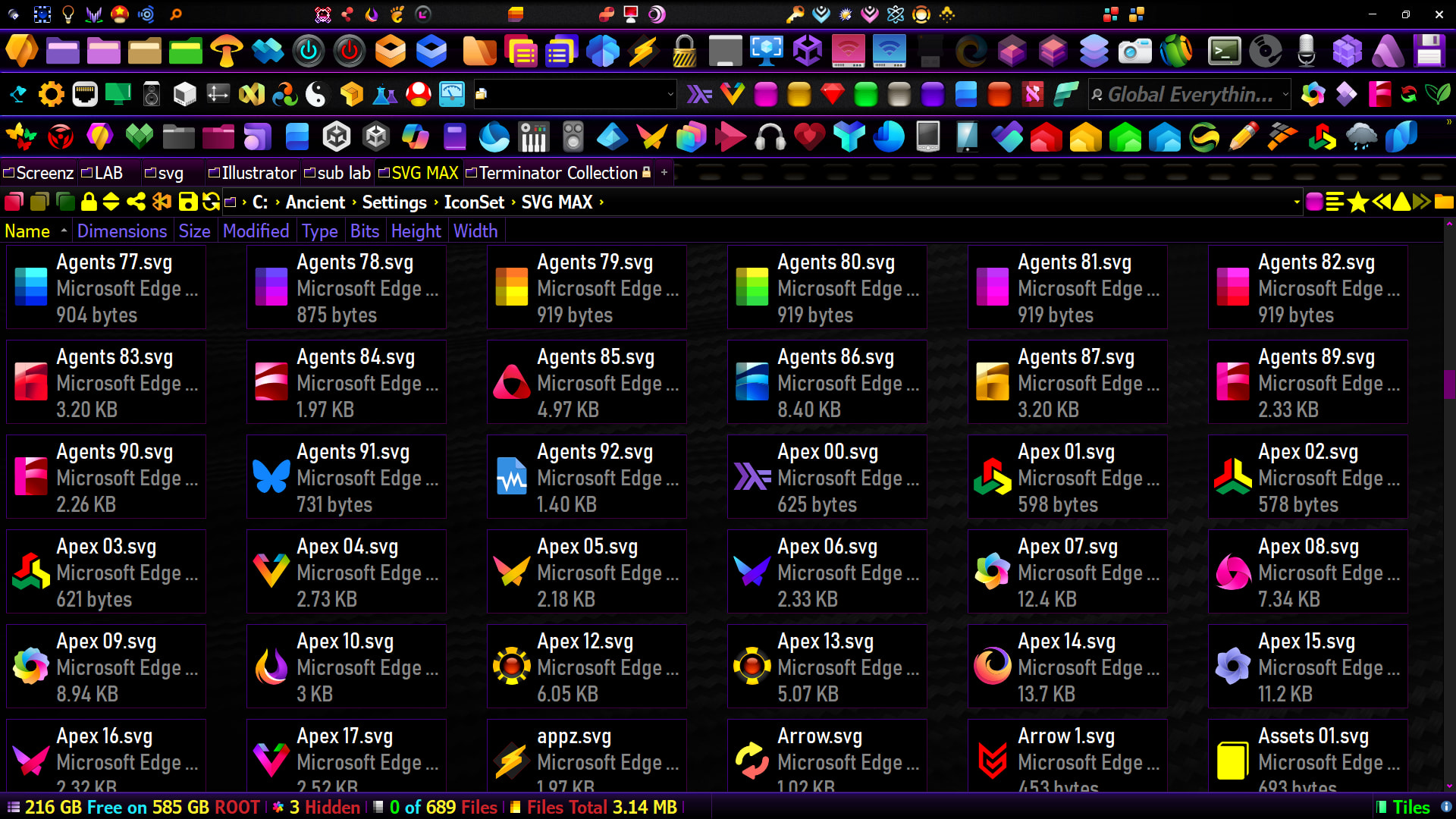This screenshot has height=819, width=1456.
Task: Open the chemistry flasks icon
Action: [384, 95]
